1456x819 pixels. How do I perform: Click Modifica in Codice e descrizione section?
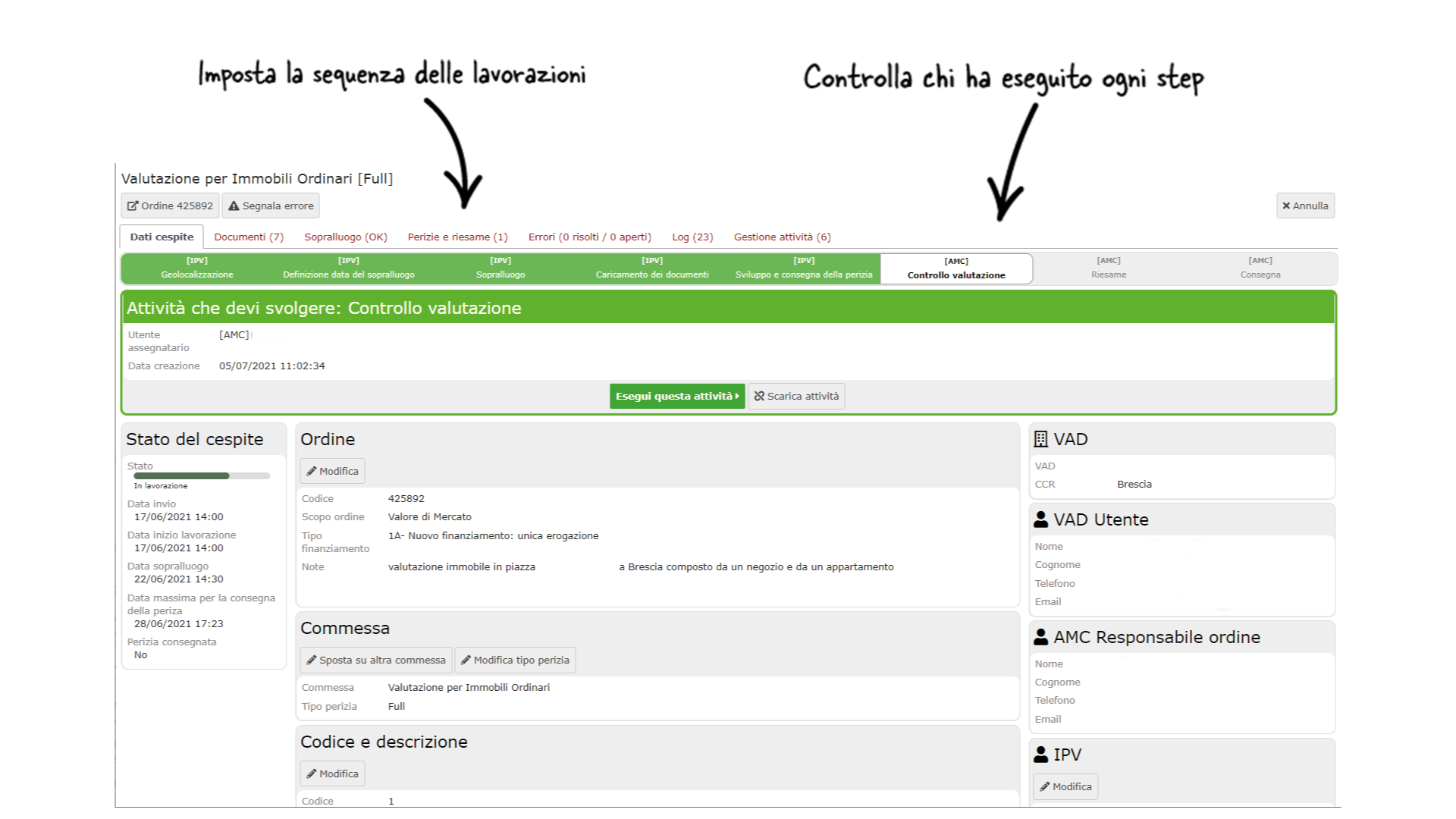332,773
